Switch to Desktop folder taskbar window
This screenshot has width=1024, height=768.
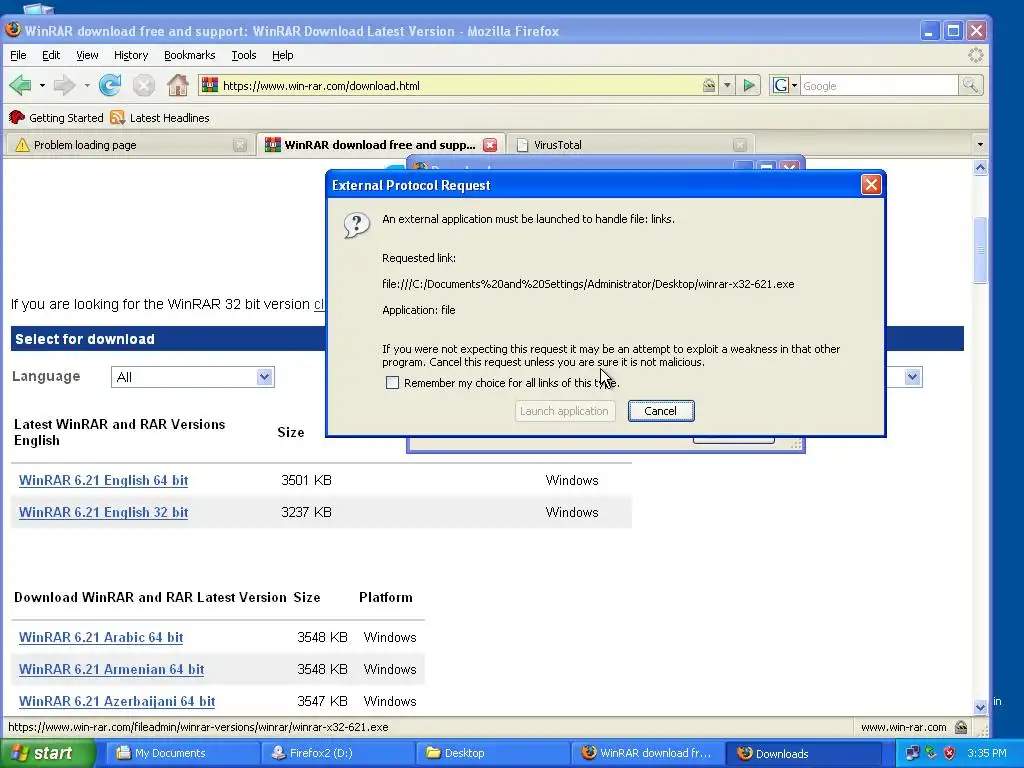click(x=492, y=753)
